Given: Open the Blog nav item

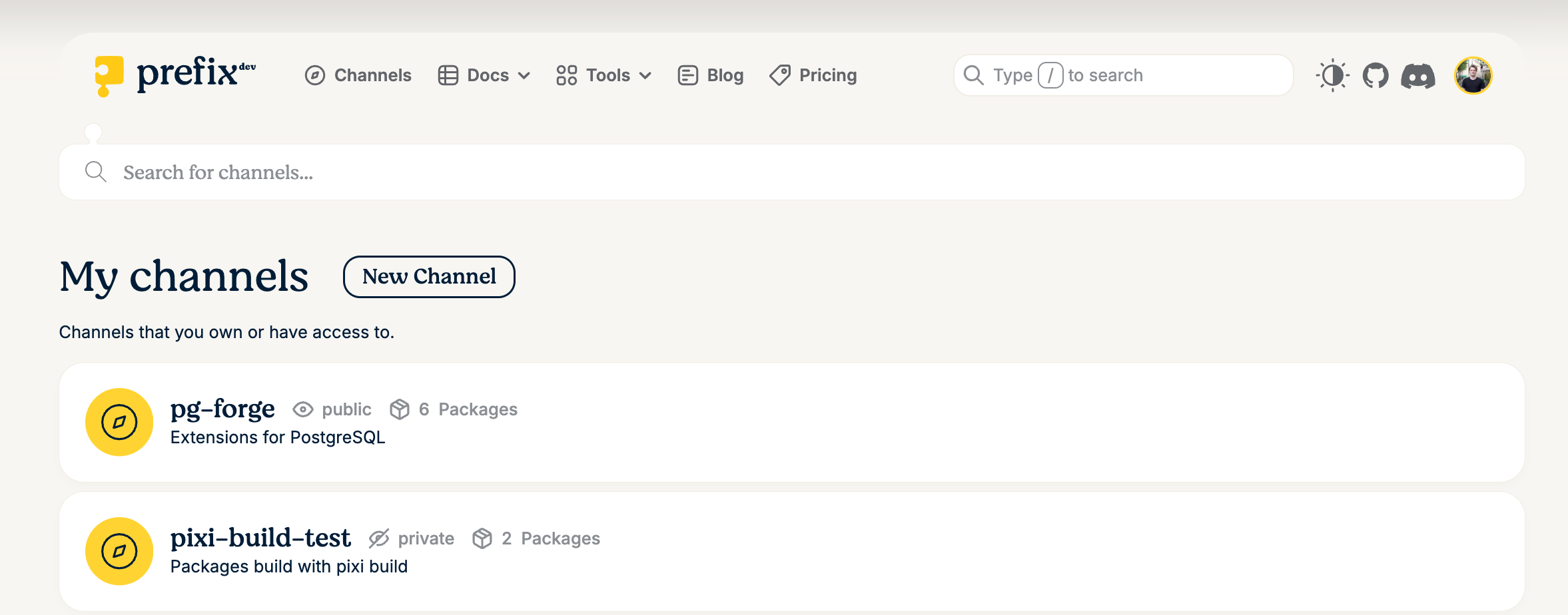Looking at the screenshot, I should point(711,75).
